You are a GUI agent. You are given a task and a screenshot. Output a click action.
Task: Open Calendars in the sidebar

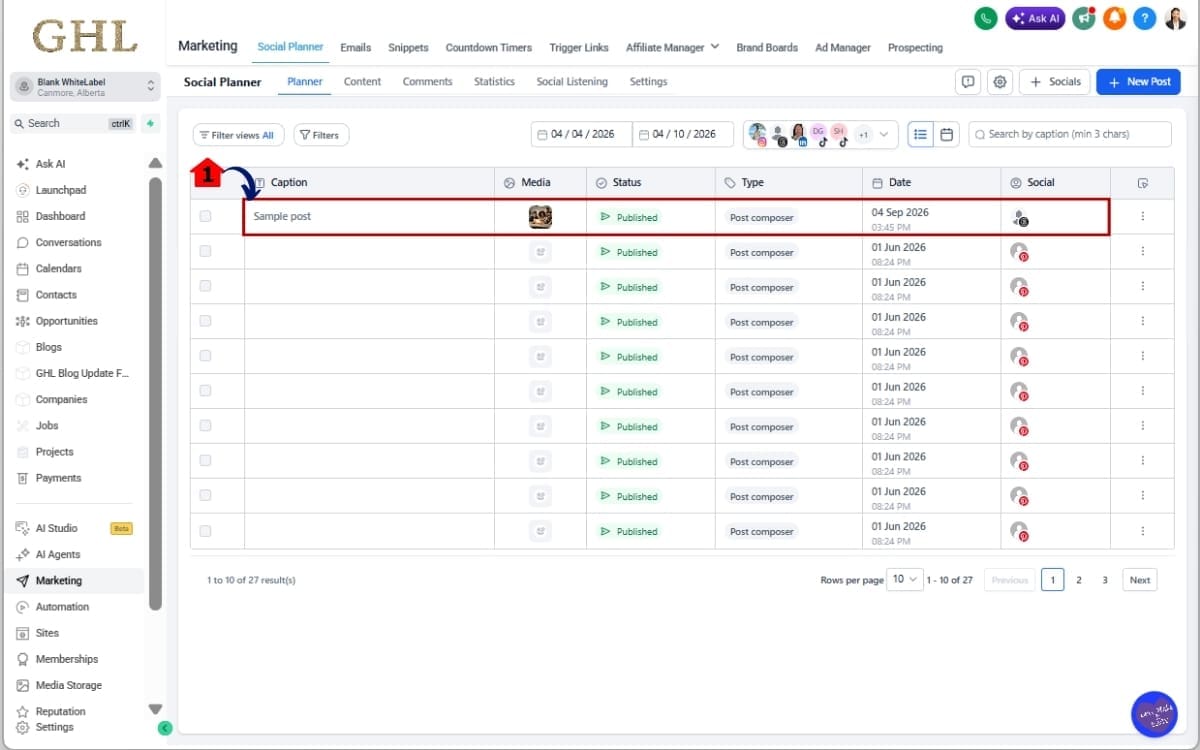[58, 268]
